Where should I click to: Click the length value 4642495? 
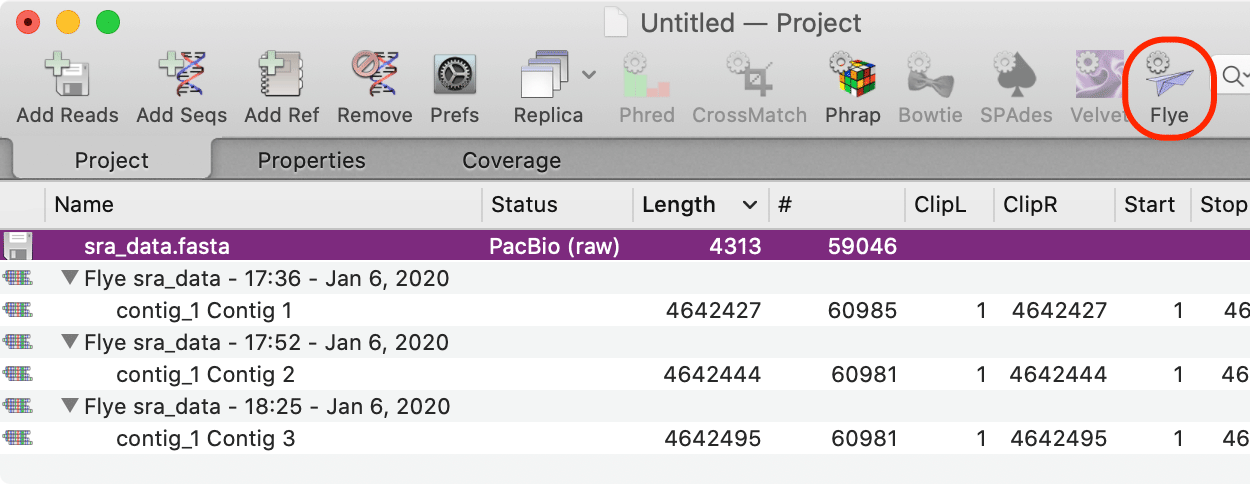click(713, 438)
